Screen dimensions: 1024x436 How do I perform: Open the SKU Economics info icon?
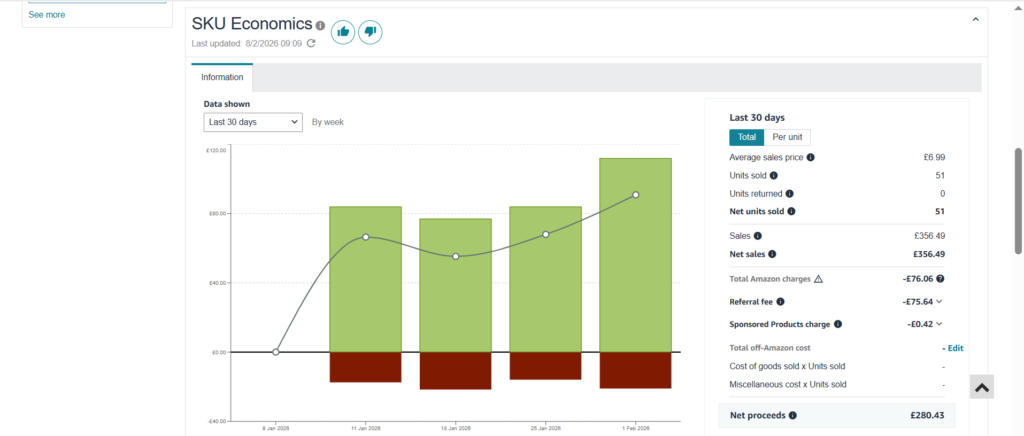click(x=320, y=26)
